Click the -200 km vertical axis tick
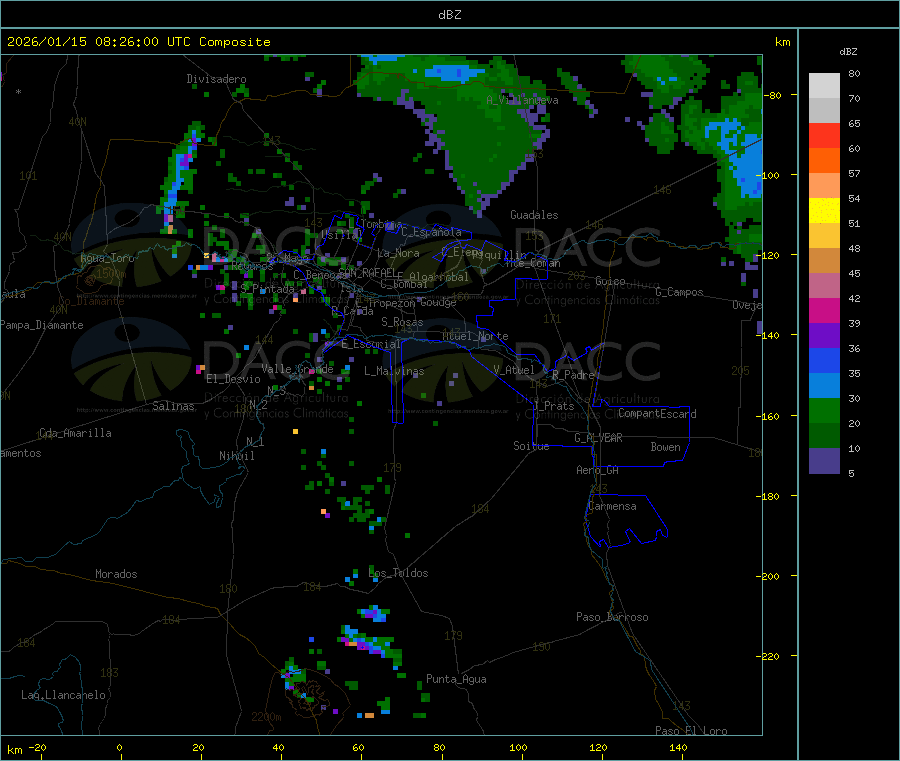 tap(769, 577)
